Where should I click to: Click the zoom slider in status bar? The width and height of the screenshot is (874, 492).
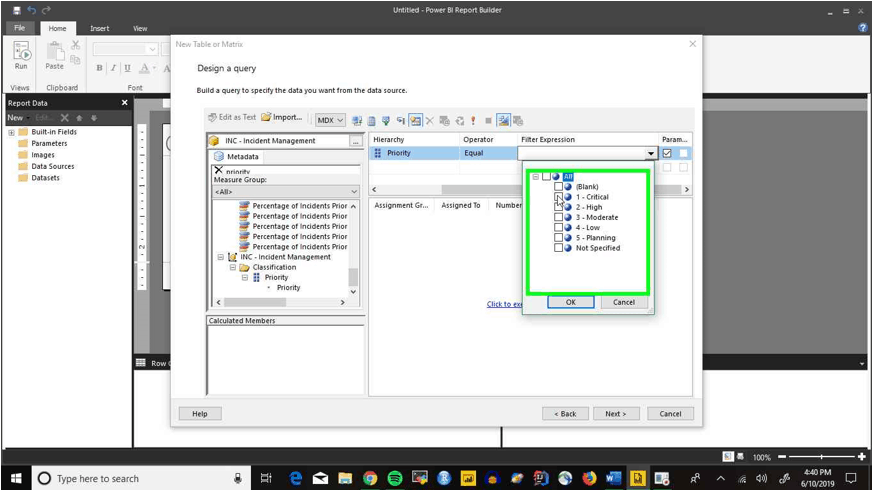[x=821, y=457]
